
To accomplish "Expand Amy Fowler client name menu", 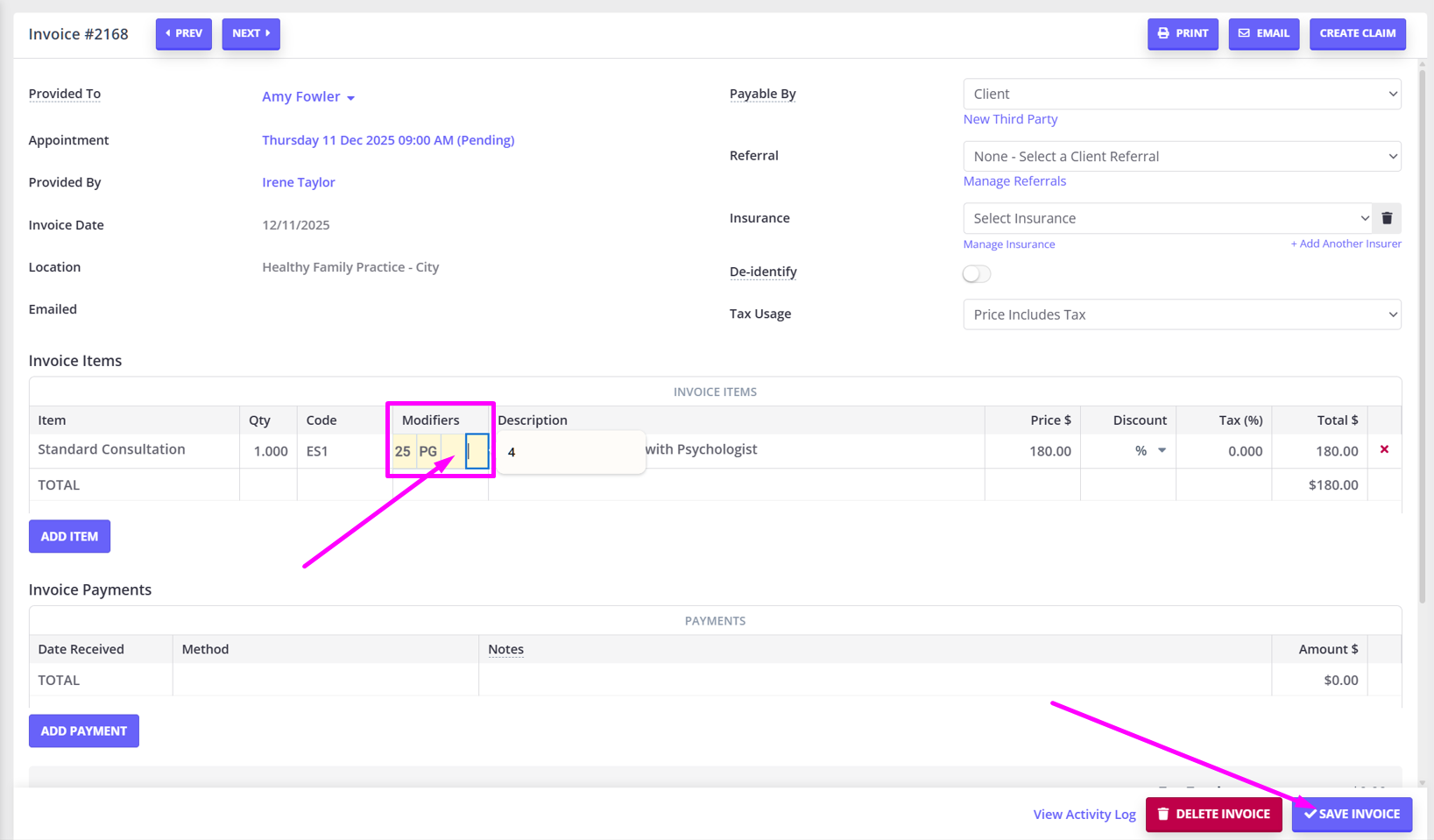I will tap(308, 96).
